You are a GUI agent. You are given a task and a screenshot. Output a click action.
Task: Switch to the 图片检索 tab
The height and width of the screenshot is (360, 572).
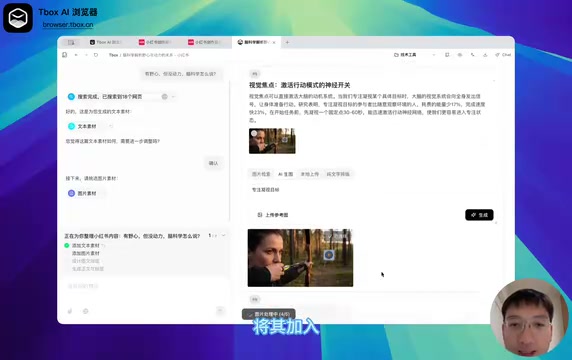coord(261,174)
